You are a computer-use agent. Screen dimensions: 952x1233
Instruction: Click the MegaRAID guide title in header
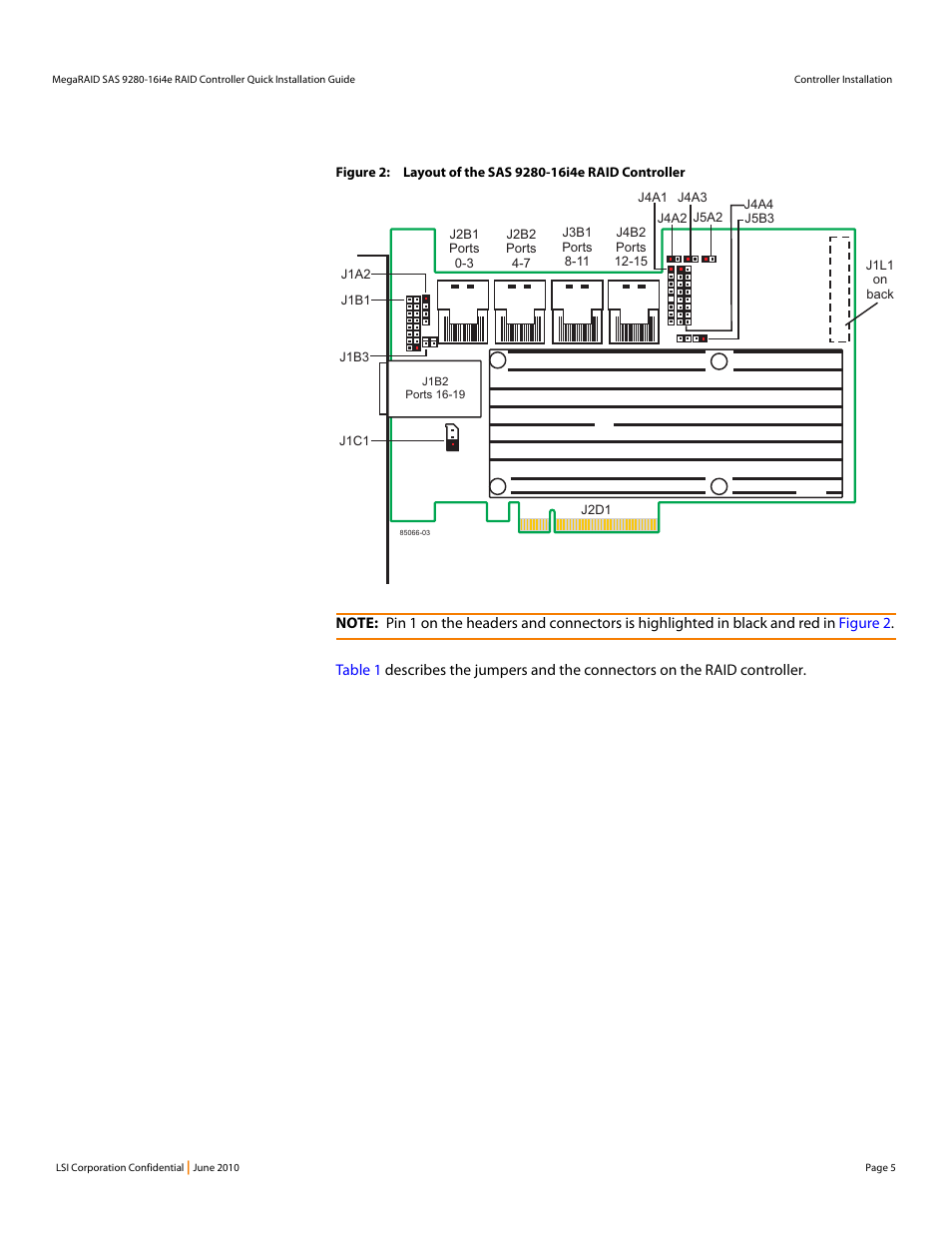pyautogui.click(x=204, y=80)
